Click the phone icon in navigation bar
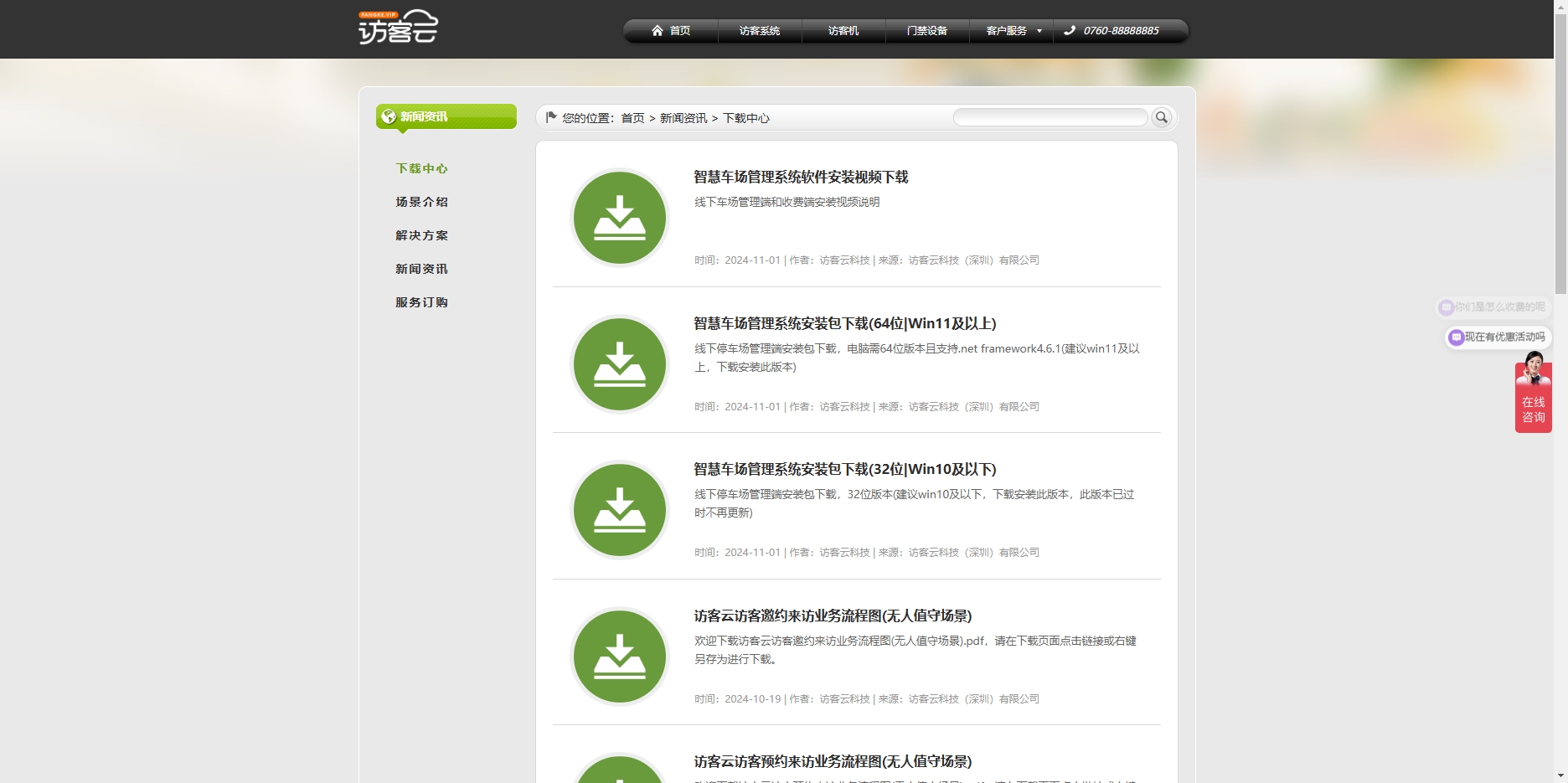The height and width of the screenshot is (783, 1568). click(1070, 31)
